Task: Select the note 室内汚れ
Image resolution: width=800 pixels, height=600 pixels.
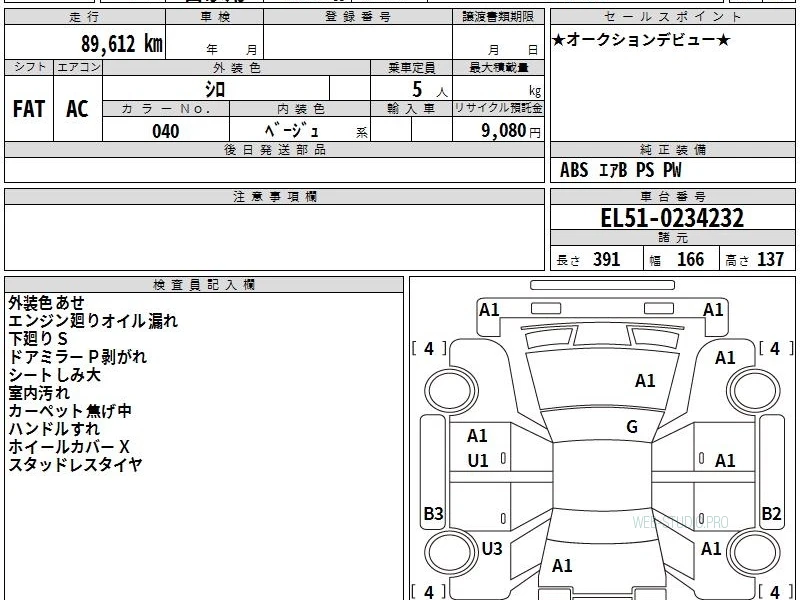Action: coord(39,393)
